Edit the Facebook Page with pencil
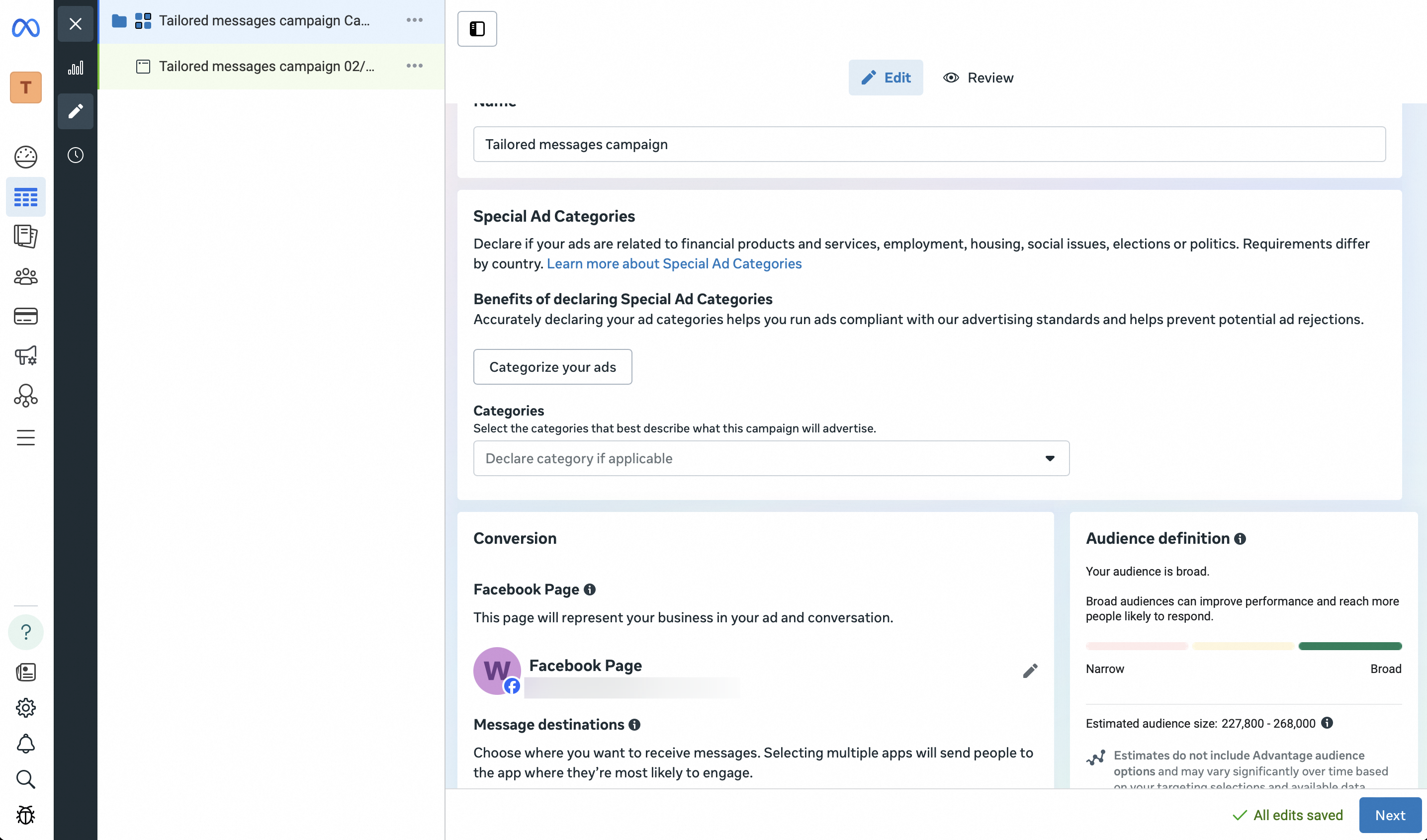1427x840 pixels. (x=1030, y=671)
